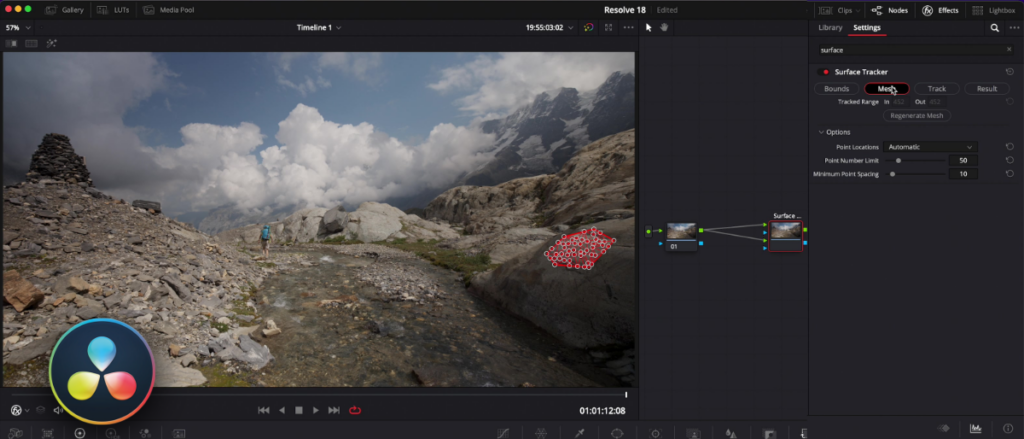Switch to the Settings tab

pos(867,27)
